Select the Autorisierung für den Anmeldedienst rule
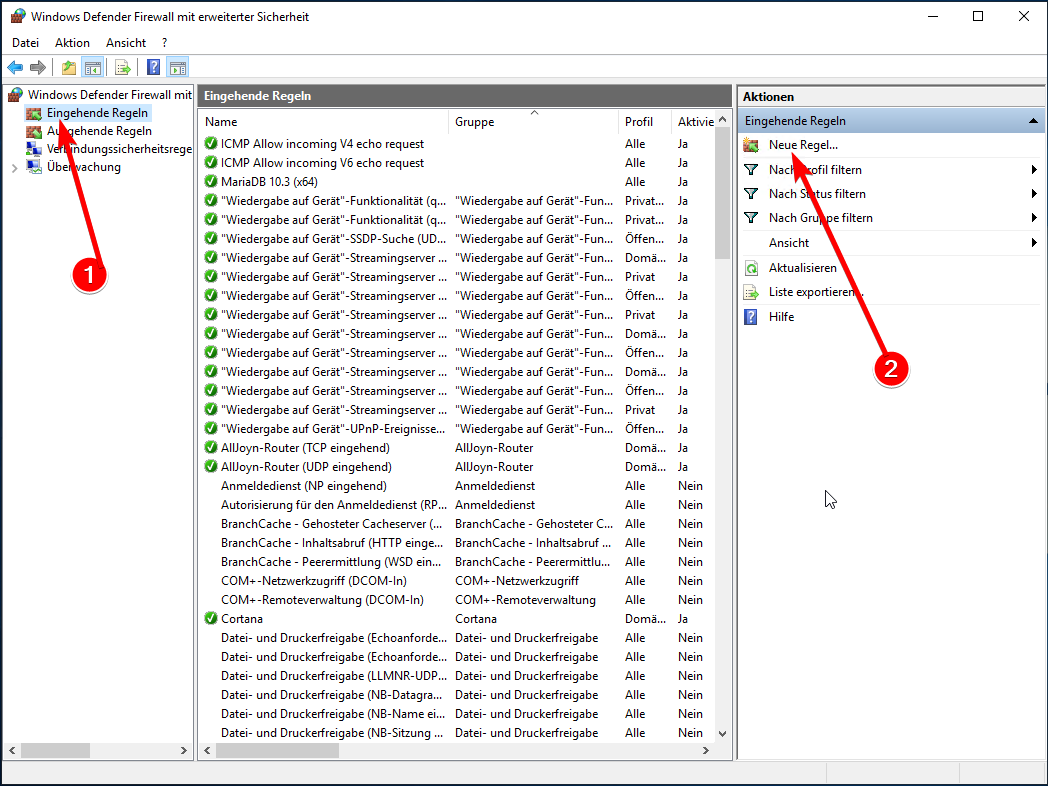This screenshot has height=786, width=1048. tap(456, 505)
